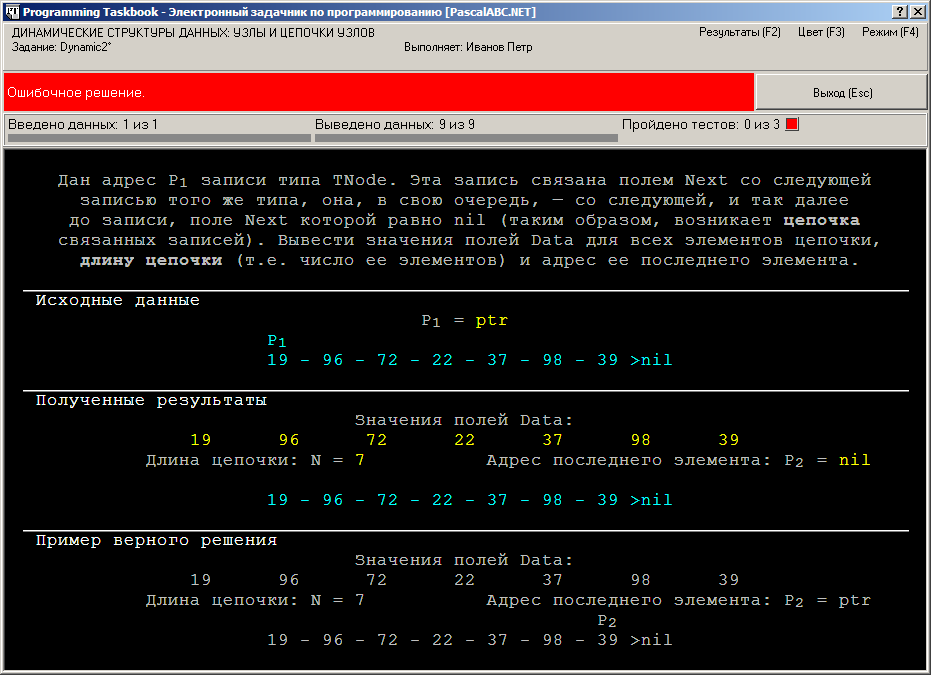Click the Programming Taskbook title bar icon
The image size is (931, 675).
(x=12, y=11)
